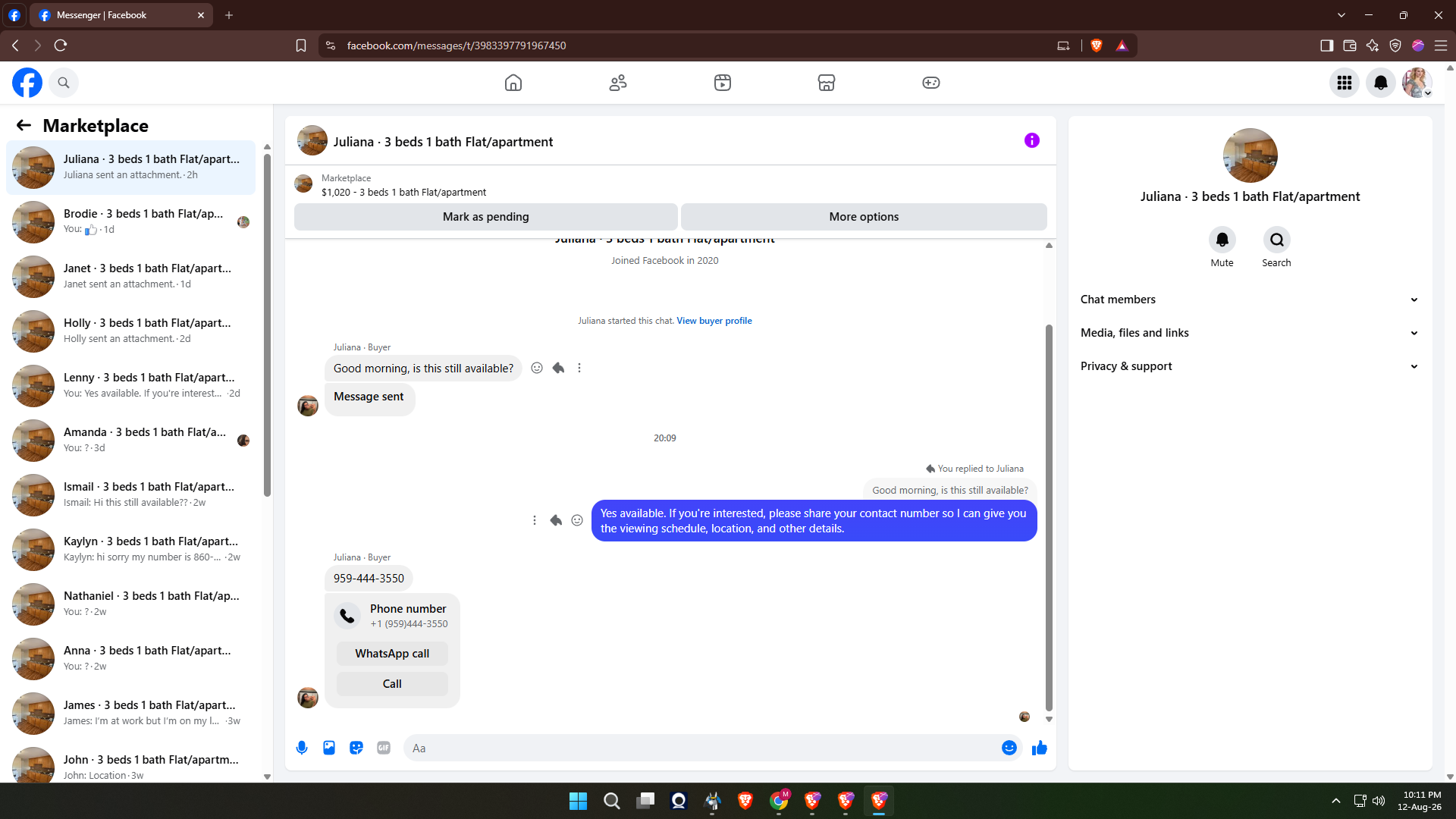This screenshot has width=1456, height=819.
Task: Open the Windows Start menu
Action: click(x=578, y=801)
